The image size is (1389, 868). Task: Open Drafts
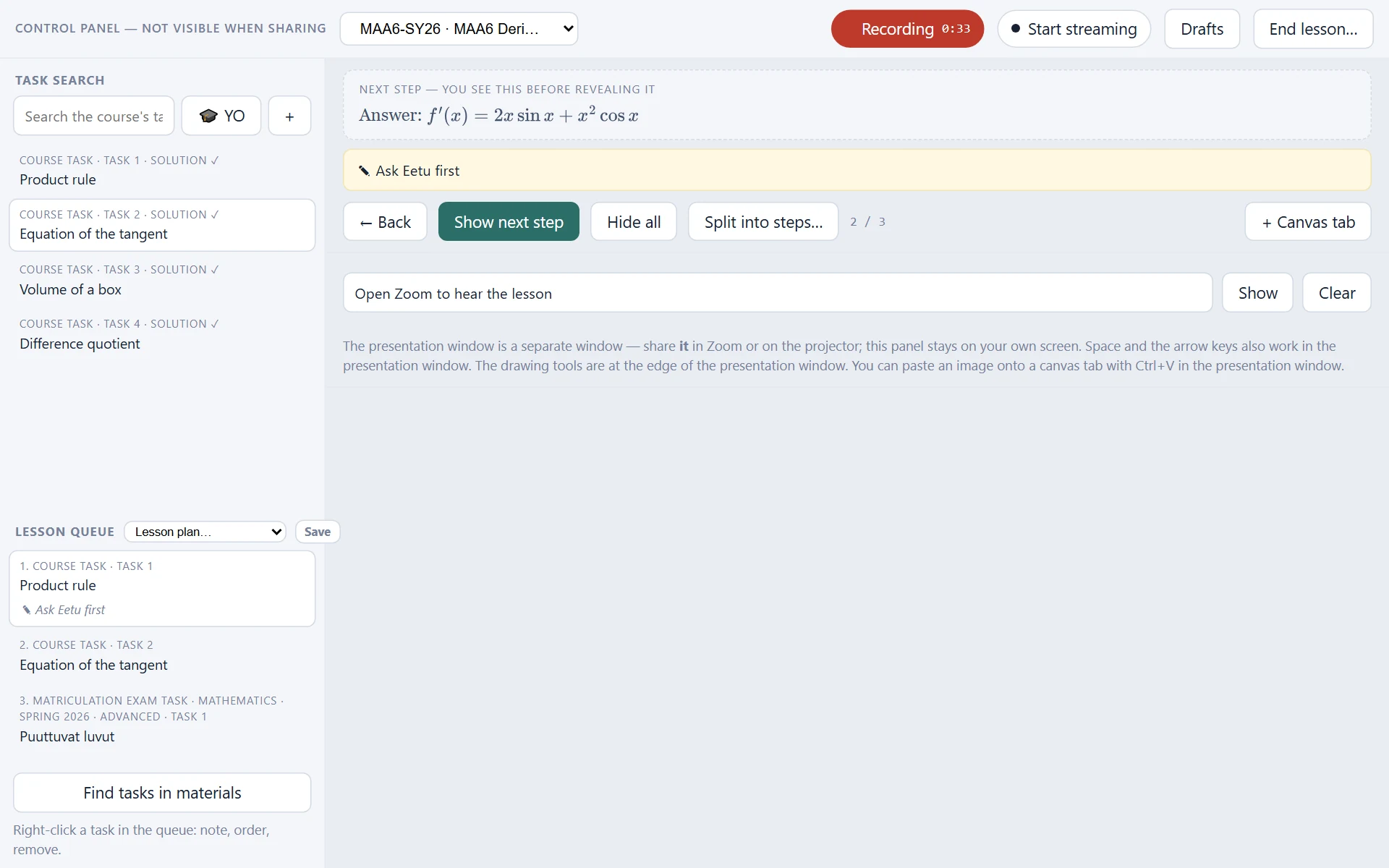click(x=1202, y=29)
